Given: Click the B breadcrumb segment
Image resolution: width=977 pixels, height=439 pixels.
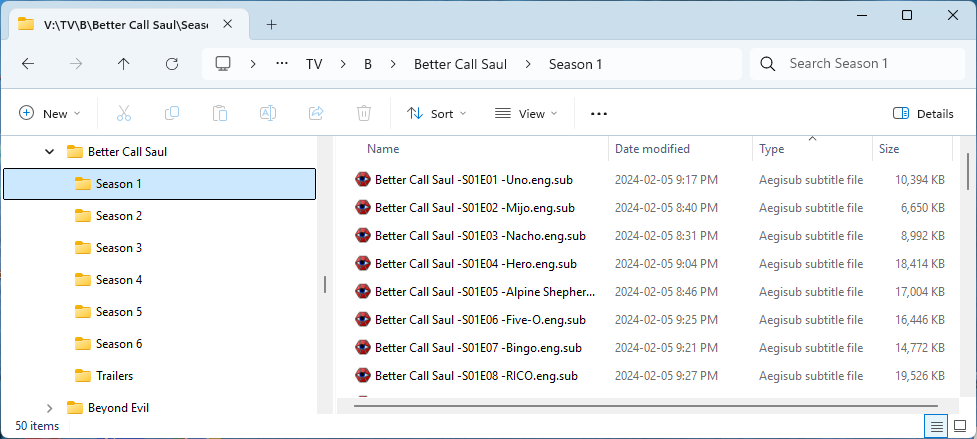Looking at the screenshot, I should (368, 64).
